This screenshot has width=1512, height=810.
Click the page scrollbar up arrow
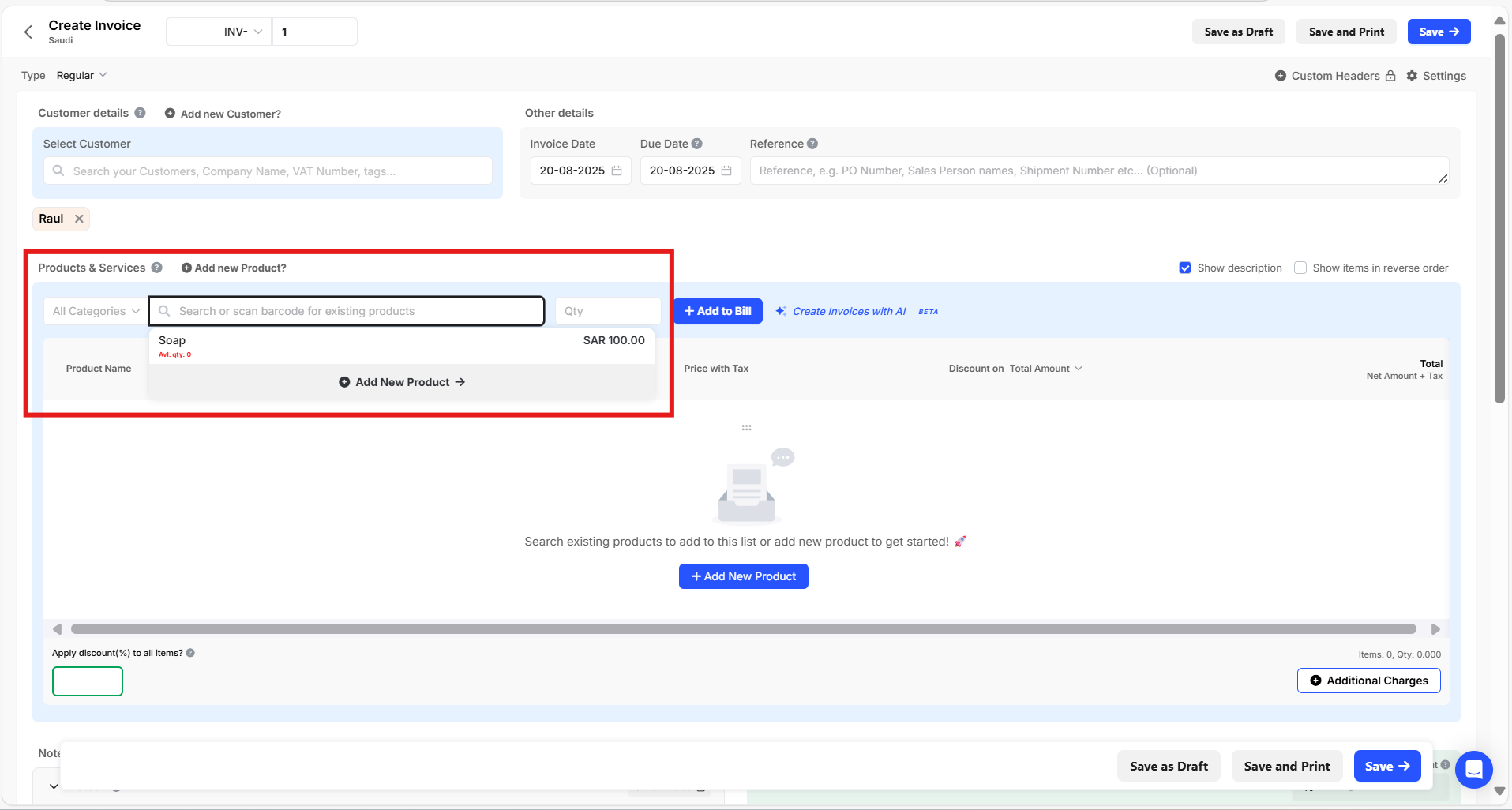pyautogui.click(x=1499, y=21)
